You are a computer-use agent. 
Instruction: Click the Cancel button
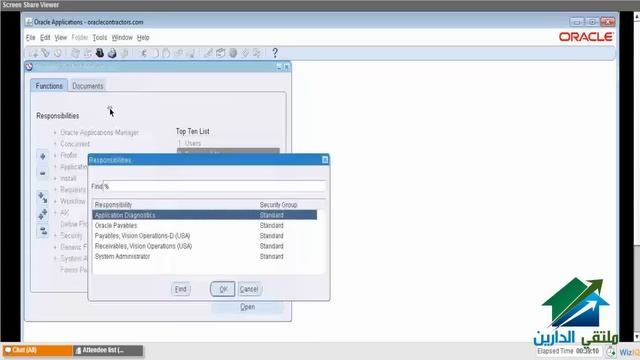click(x=249, y=289)
